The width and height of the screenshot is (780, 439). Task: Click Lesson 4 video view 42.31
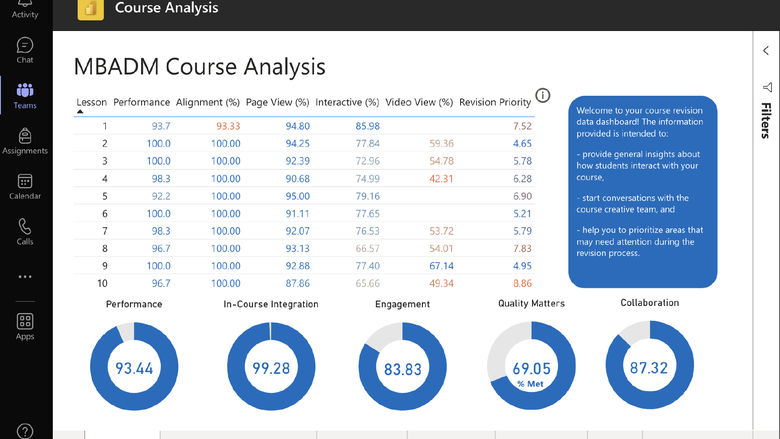pyautogui.click(x=441, y=178)
